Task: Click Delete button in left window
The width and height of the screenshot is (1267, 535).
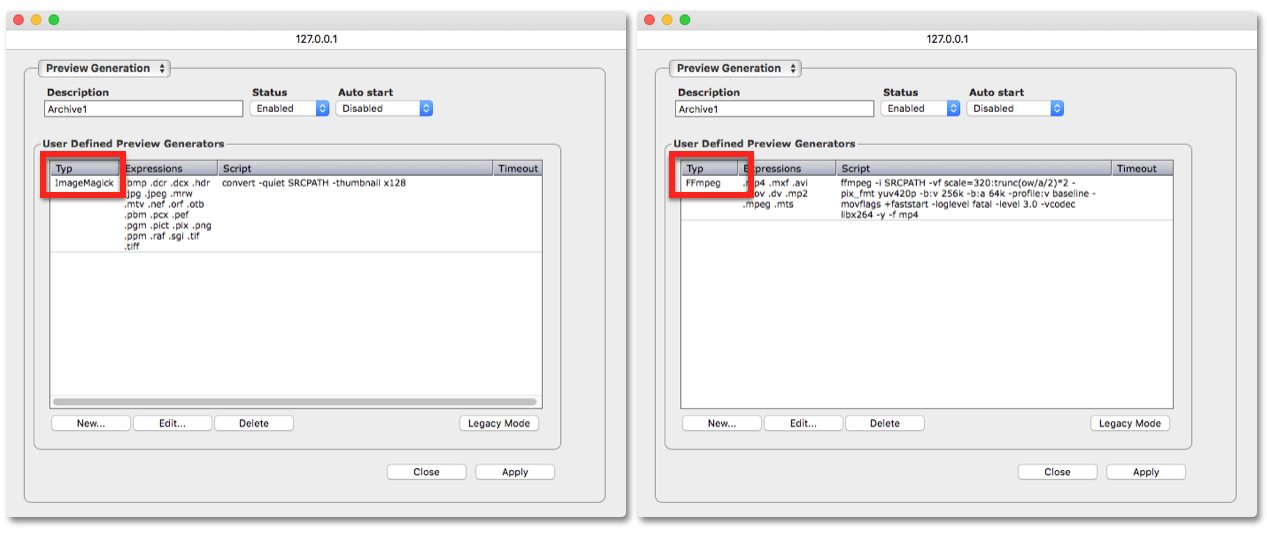Action: tap(254, 423)
